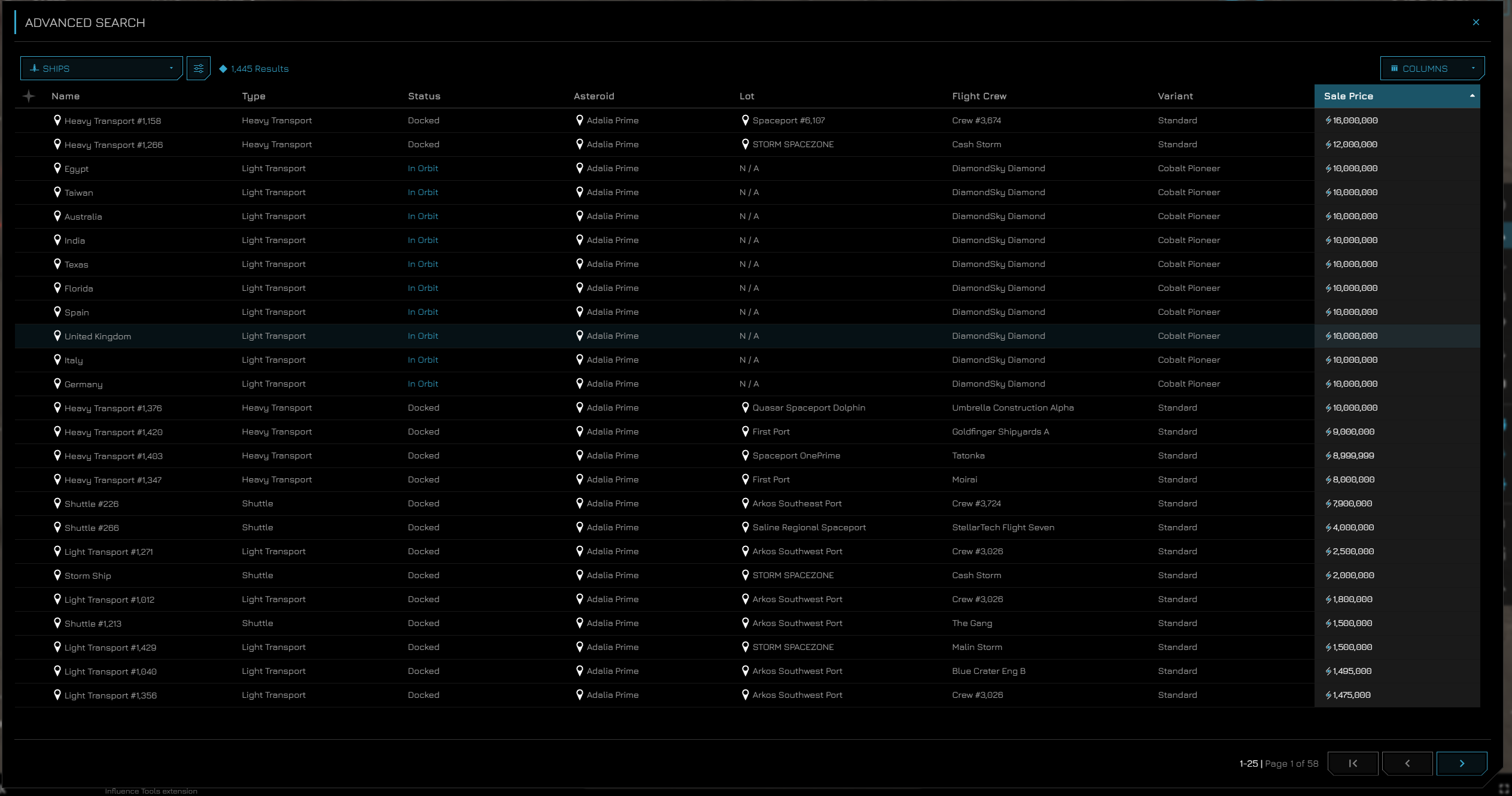Close the Advanced Search dialog
Viewport: 1512px width, 796px height.
(x=1476, y=22)
